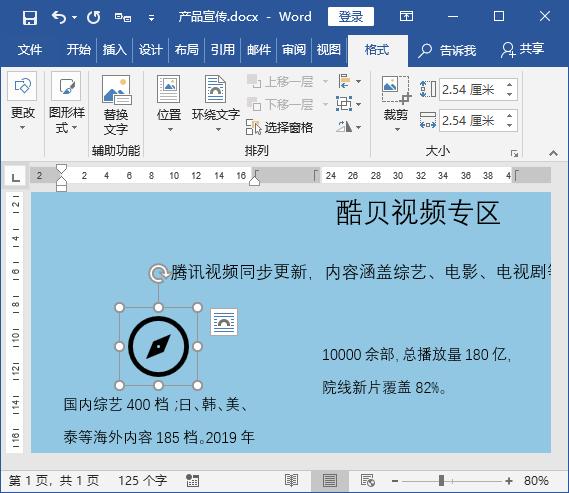The height and width of the screenshot is (493, 569).
Task: Switch to the 引用 tab
Action: (x=222, y=49)
